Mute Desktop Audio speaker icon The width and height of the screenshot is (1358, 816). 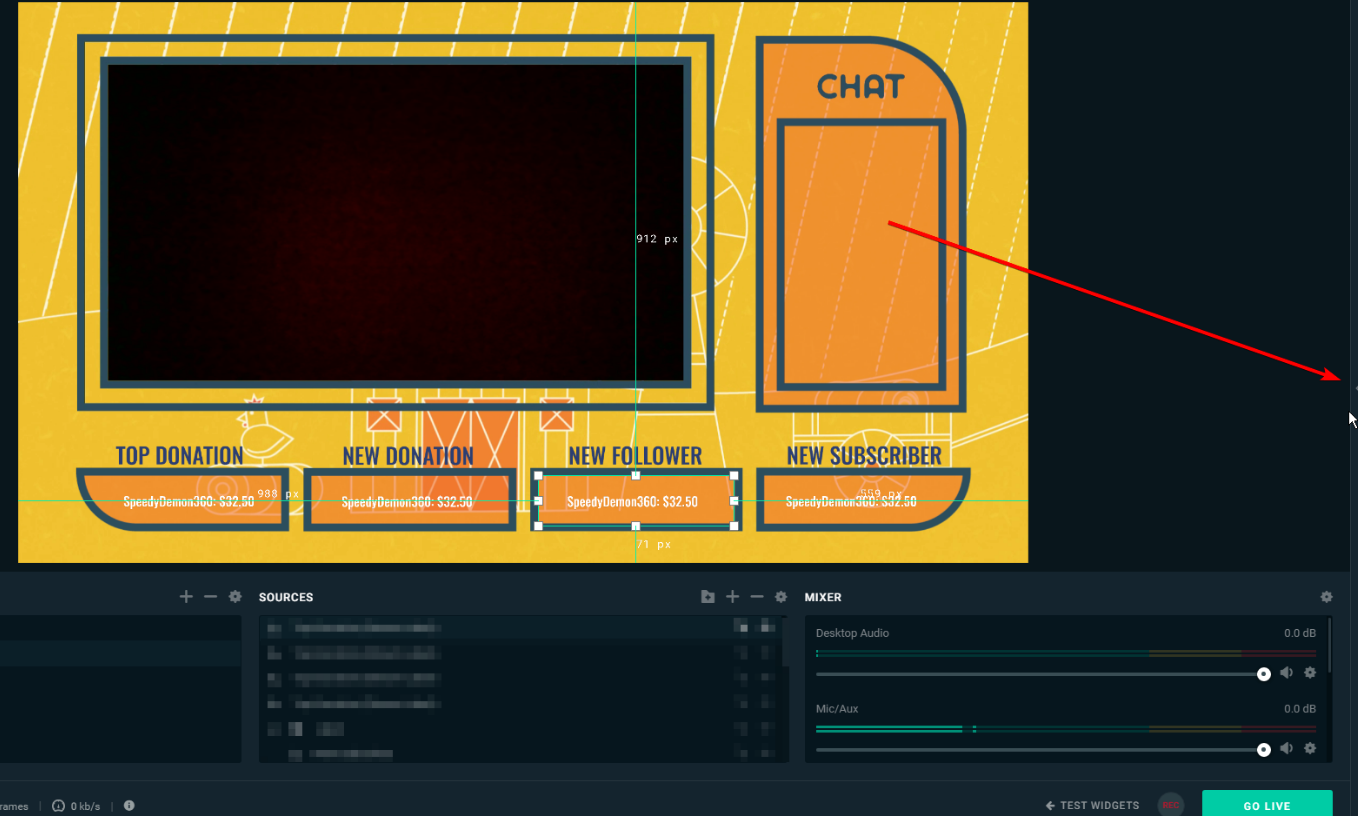[1287, 673]
